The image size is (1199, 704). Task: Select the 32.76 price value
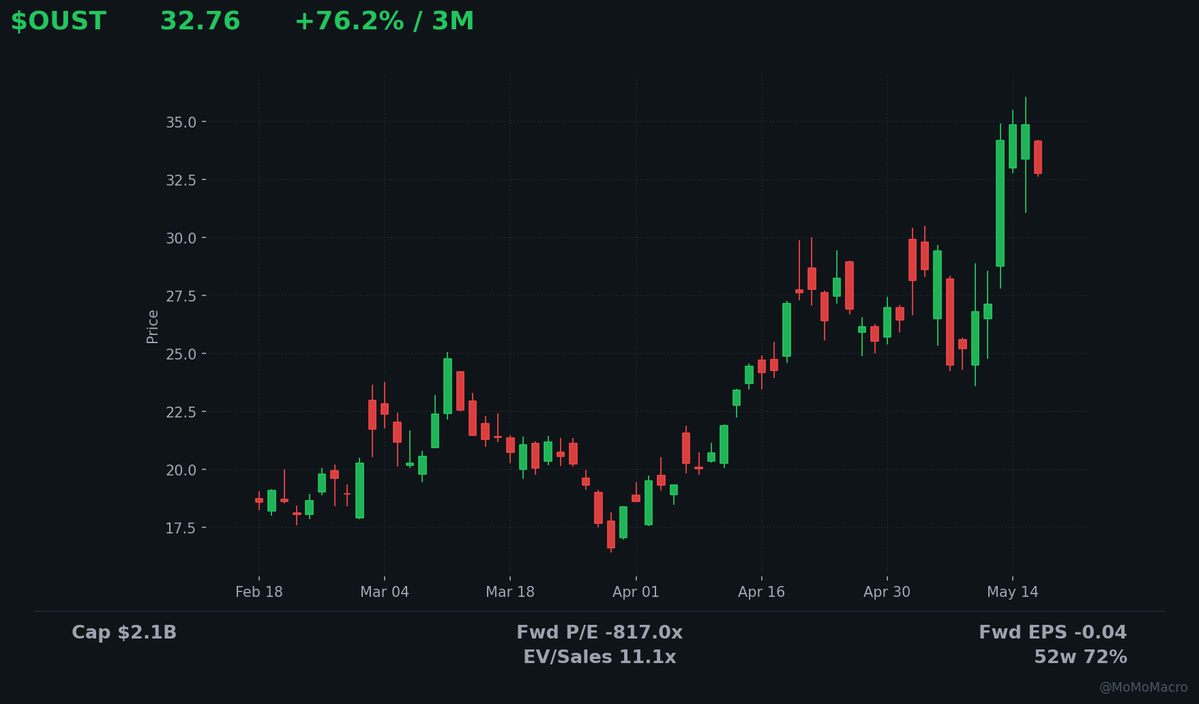tap(200, 21)
